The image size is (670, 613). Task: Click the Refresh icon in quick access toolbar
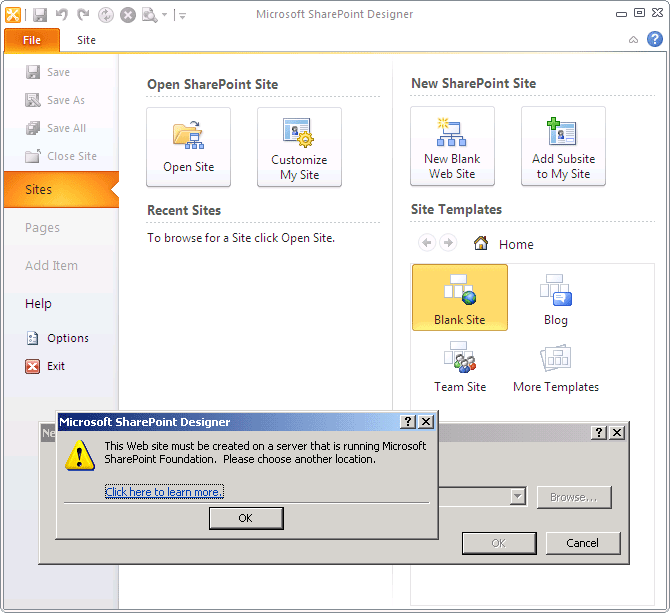(106, 15)
